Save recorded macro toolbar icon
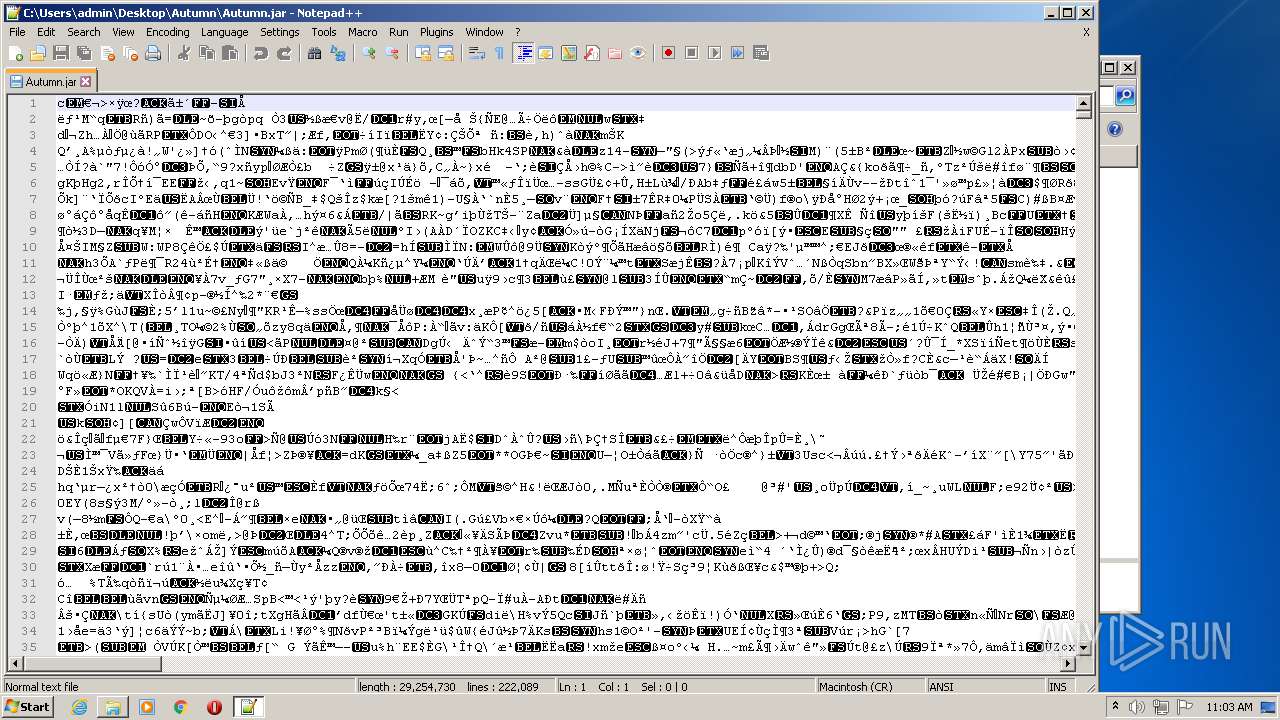This screenshot has height=720, width=1280. [760, 53]
